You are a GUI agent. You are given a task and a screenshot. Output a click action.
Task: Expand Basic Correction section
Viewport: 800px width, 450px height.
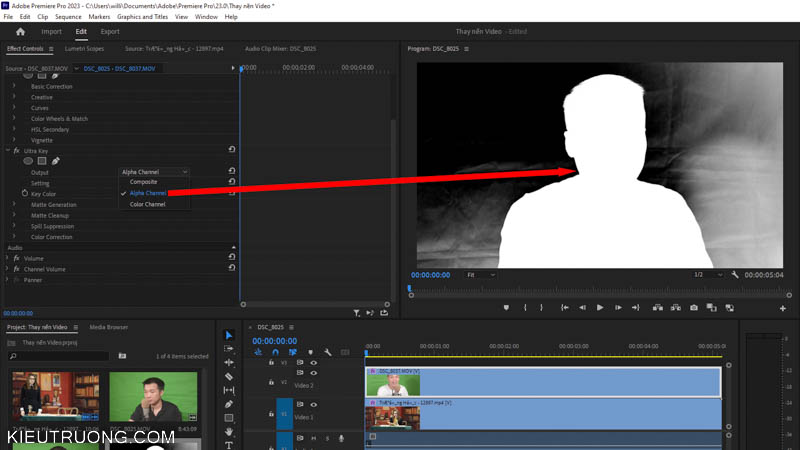tap(14, 86)
